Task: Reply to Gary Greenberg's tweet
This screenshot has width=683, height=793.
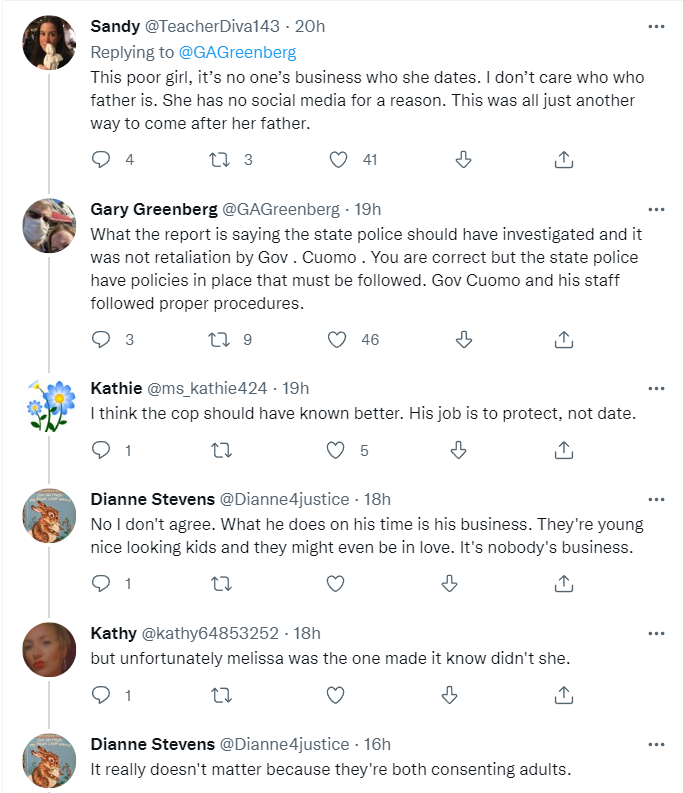Action: [x=100, y=339]
